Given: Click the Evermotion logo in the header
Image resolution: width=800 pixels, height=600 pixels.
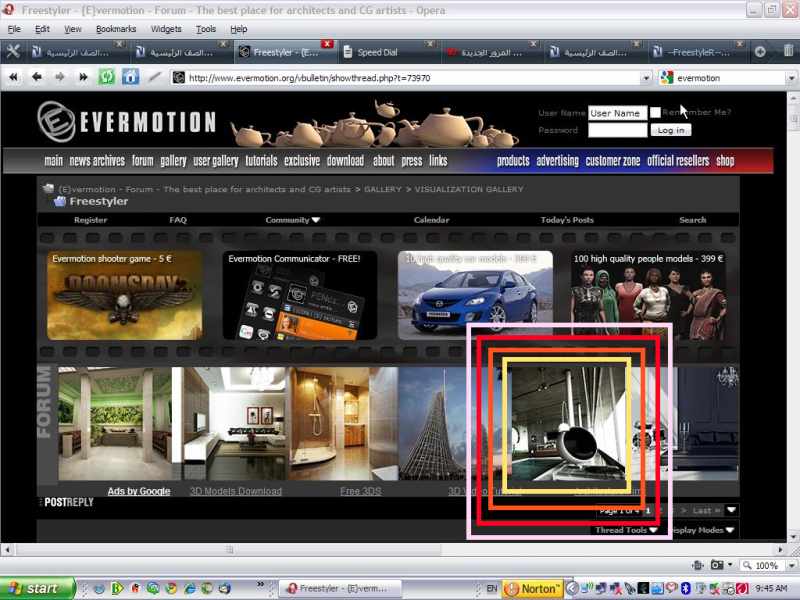Looking at the screenshot, I should (x=127, y=121).
